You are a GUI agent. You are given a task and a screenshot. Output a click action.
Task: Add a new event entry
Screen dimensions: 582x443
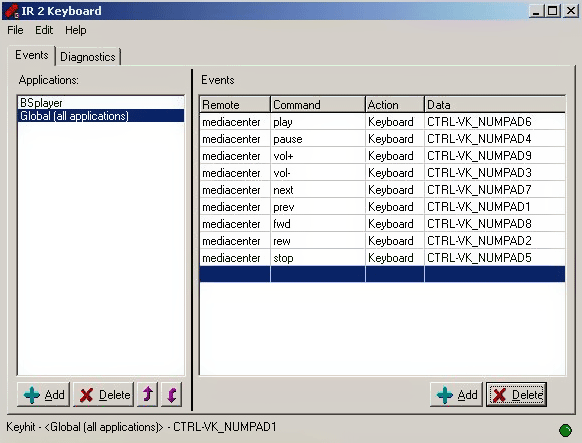point(457,394)
